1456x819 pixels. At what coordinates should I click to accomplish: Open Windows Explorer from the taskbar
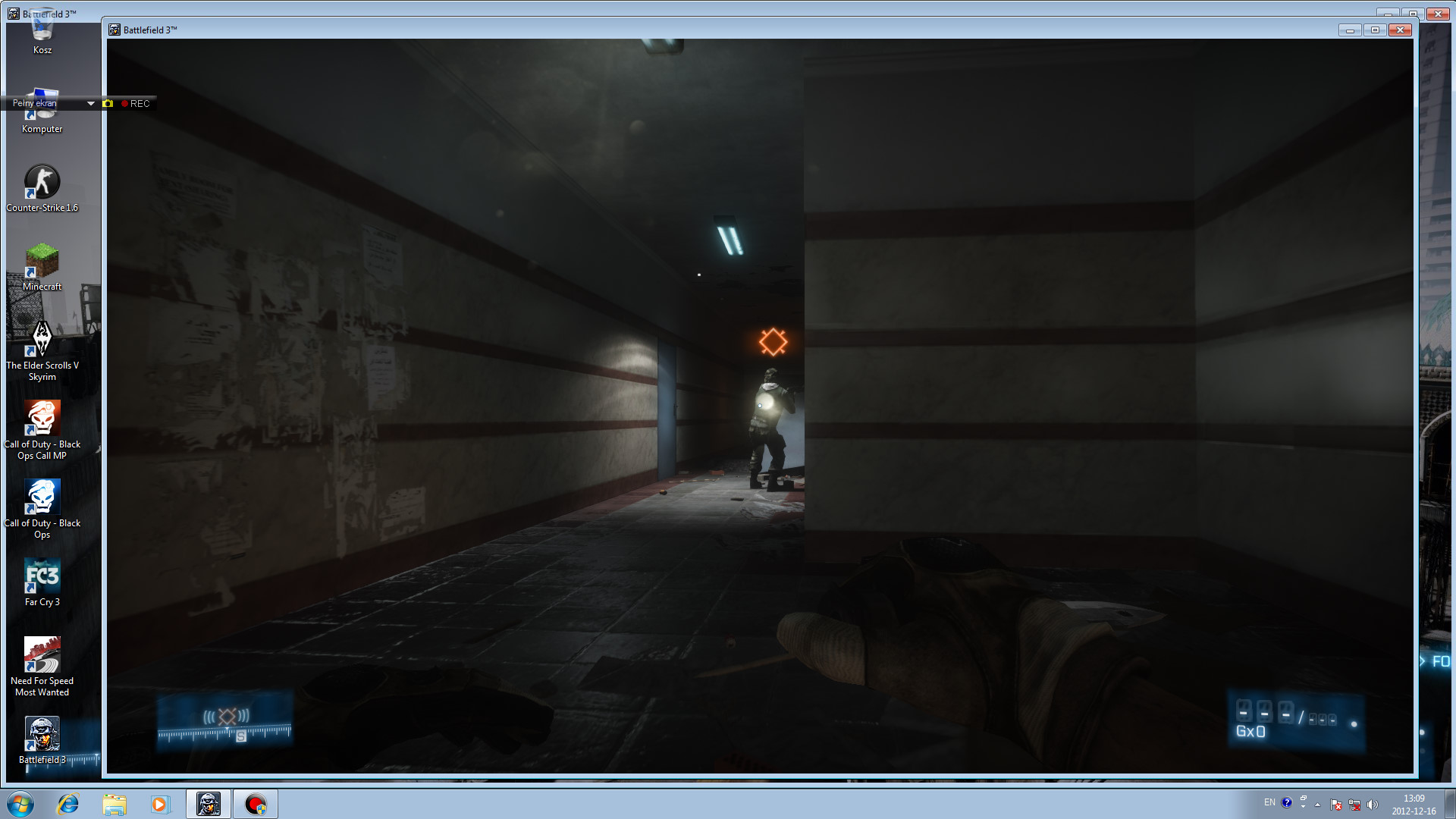click(x=115, y=804)
